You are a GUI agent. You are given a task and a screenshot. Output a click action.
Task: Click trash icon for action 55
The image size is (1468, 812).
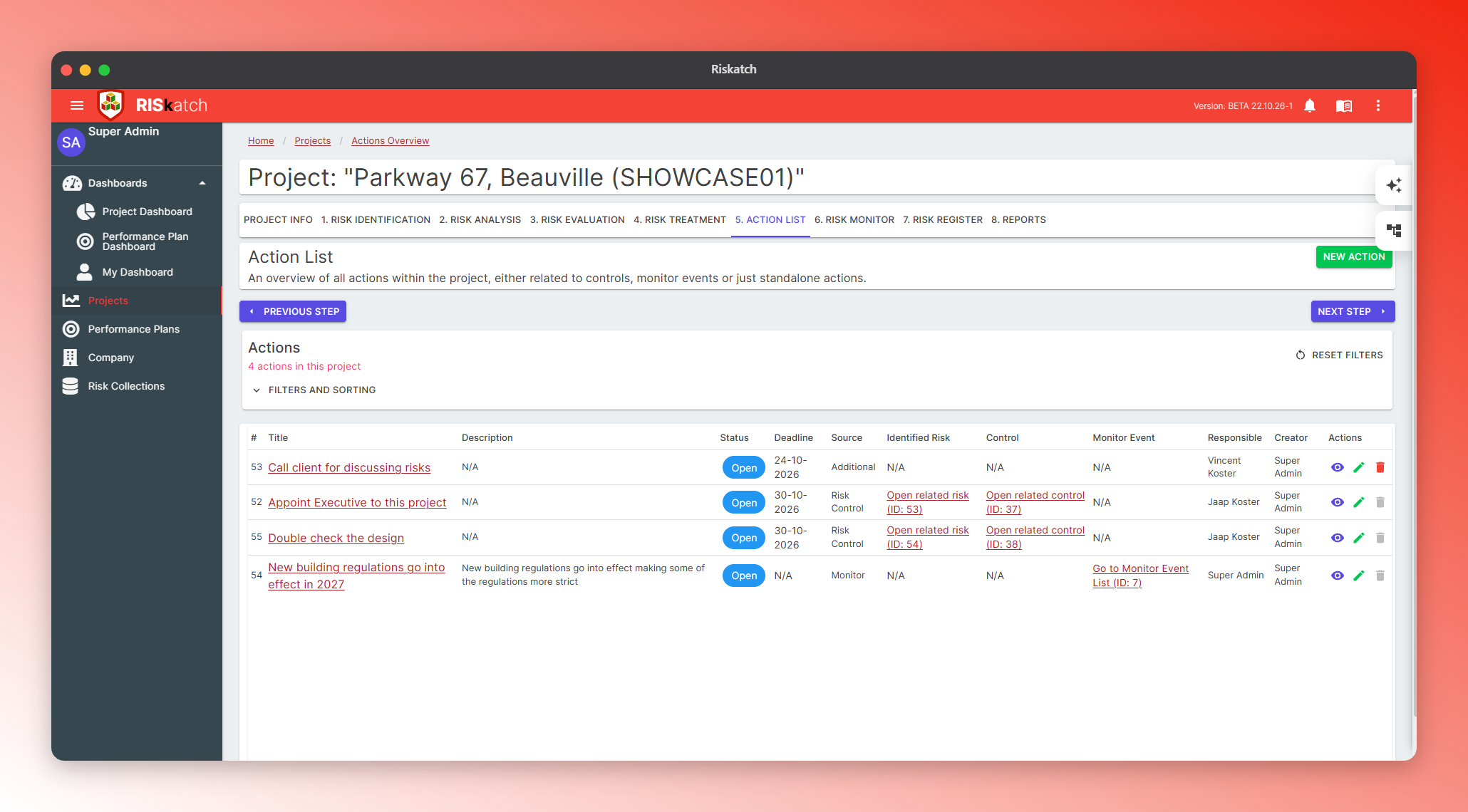pos(1380,538)
